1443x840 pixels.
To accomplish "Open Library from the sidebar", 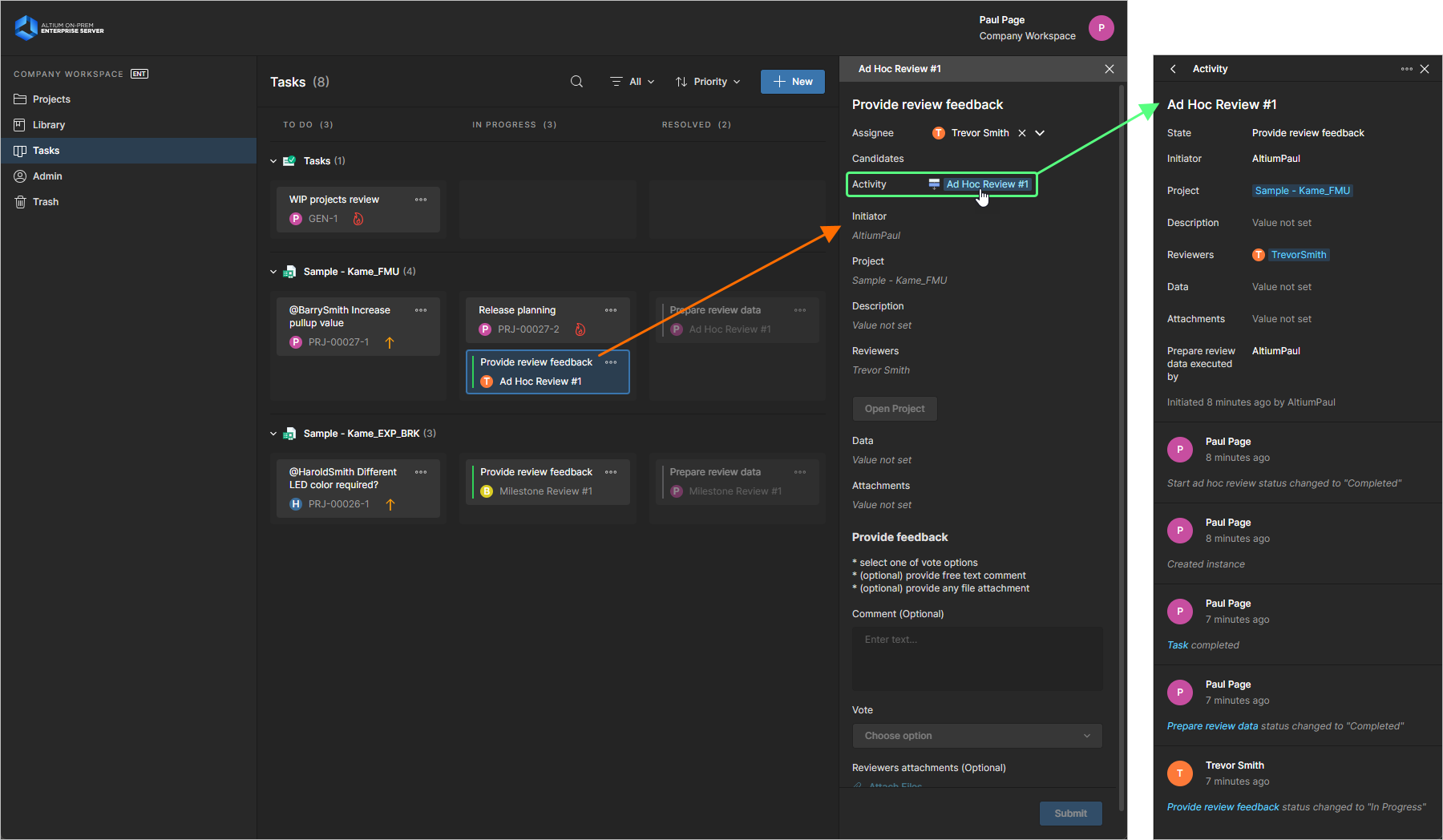I will [x=48, y=125].
